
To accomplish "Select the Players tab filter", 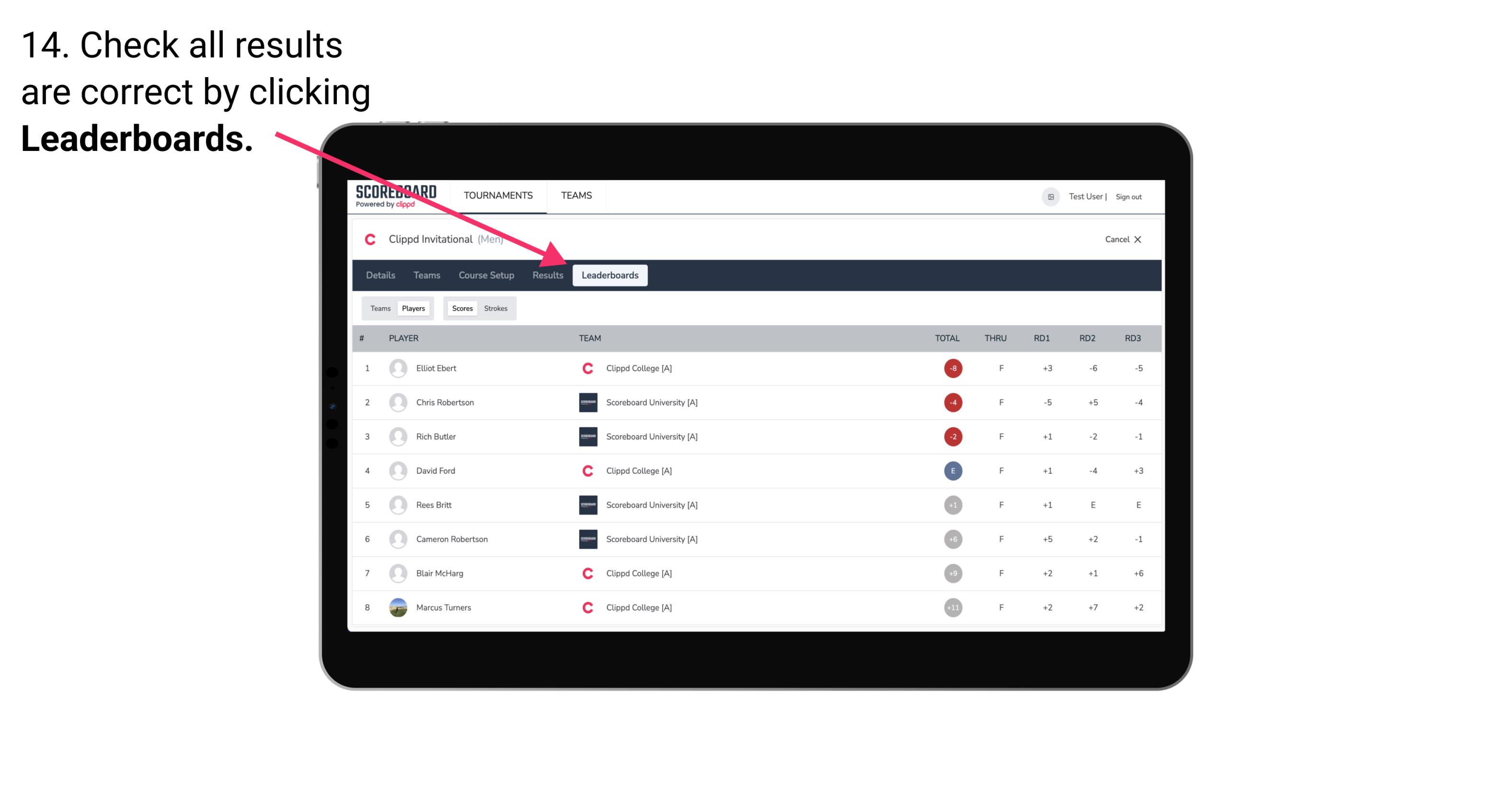I will pos(412,308).
